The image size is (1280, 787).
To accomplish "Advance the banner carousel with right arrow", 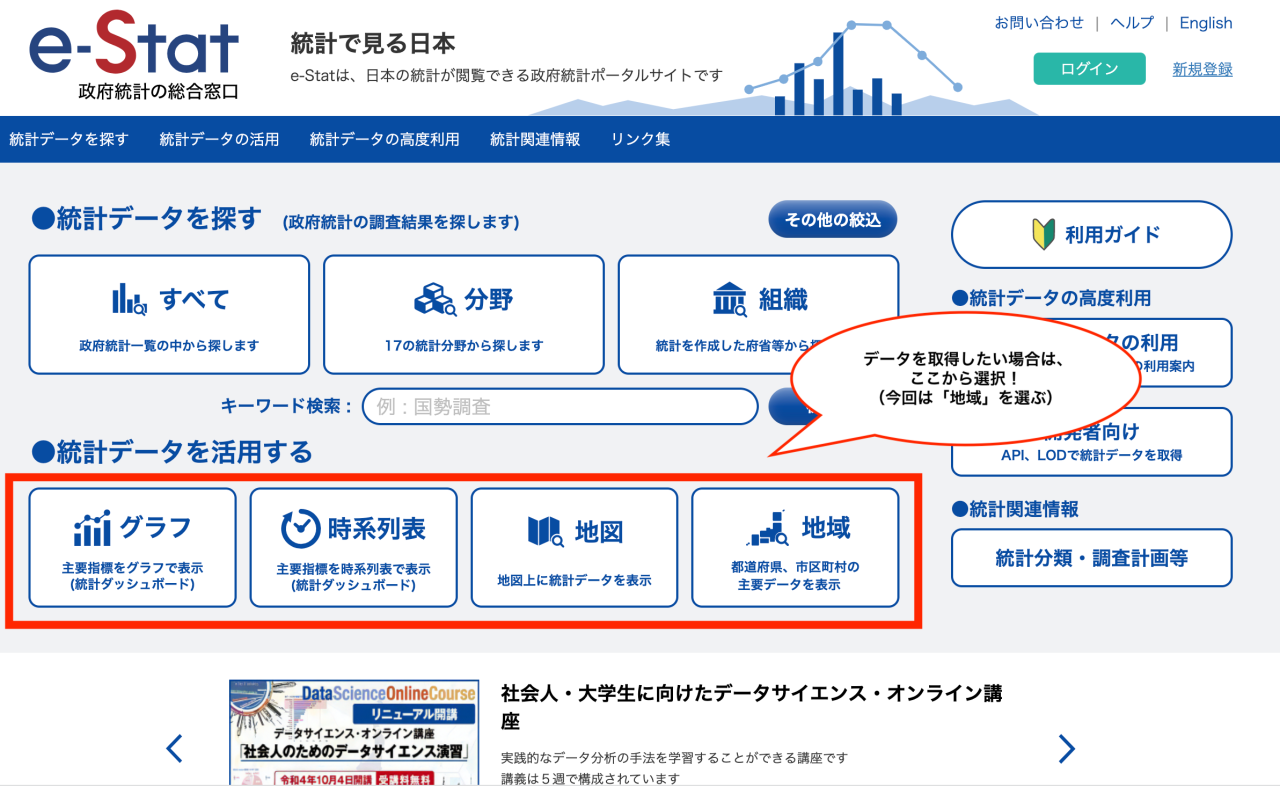I will (1066, 748).
